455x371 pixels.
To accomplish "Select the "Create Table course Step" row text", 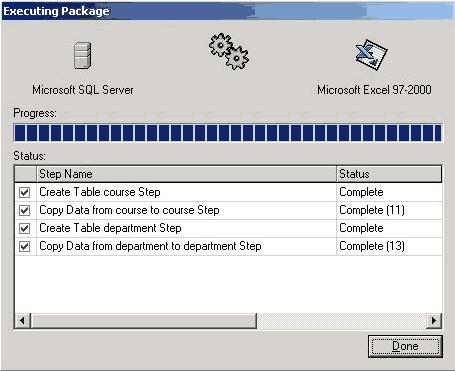I will click(x=100, y=192).
